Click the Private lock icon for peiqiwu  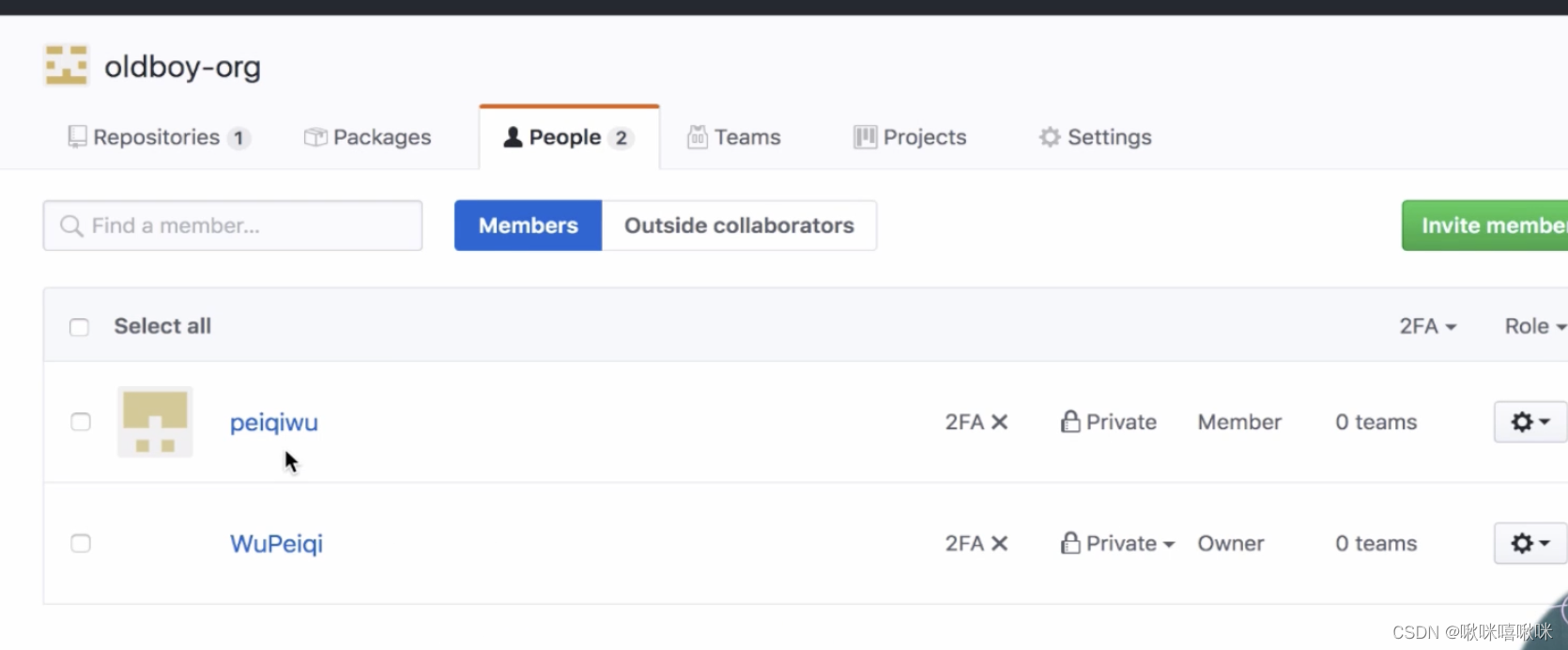(1069, 422)
